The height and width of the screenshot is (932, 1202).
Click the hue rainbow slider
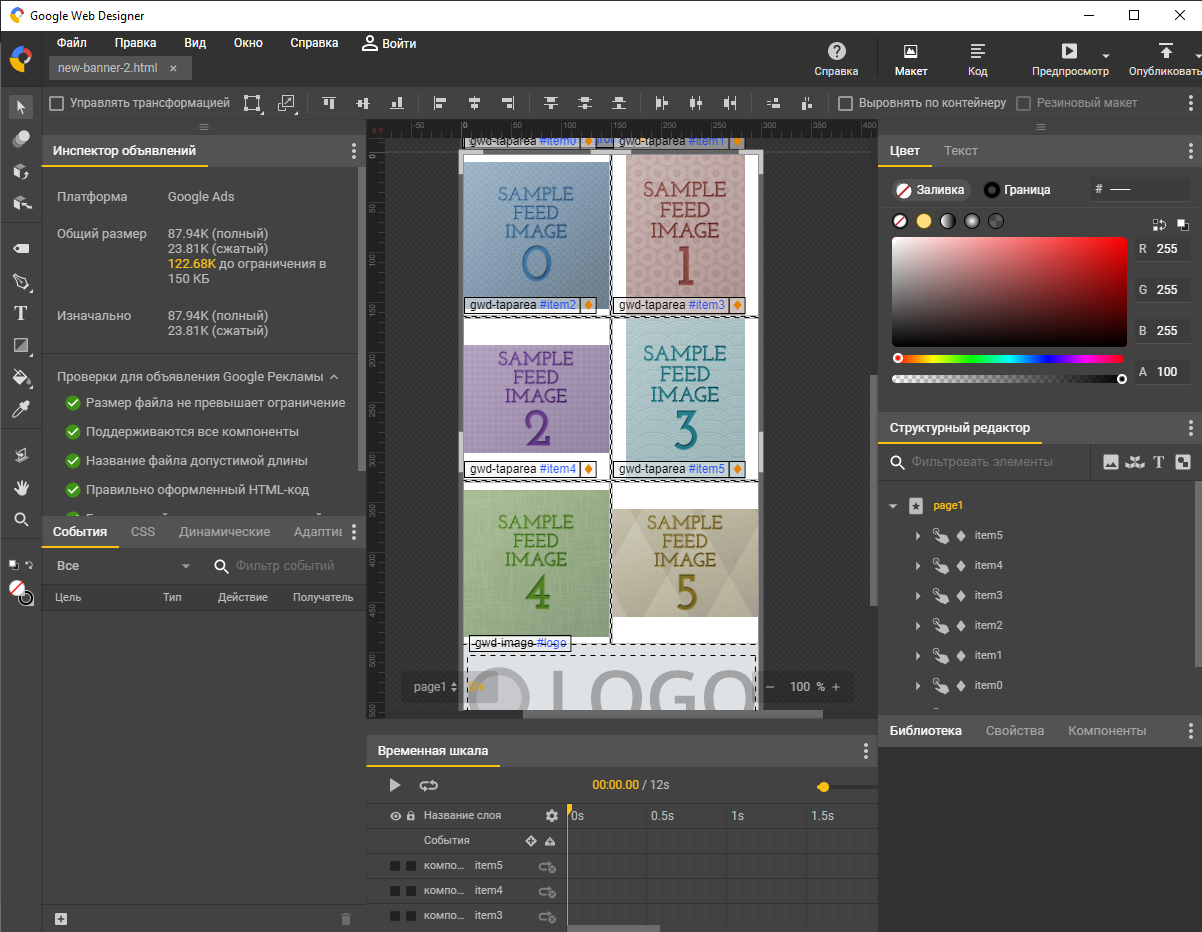(x=1008, y=358)
